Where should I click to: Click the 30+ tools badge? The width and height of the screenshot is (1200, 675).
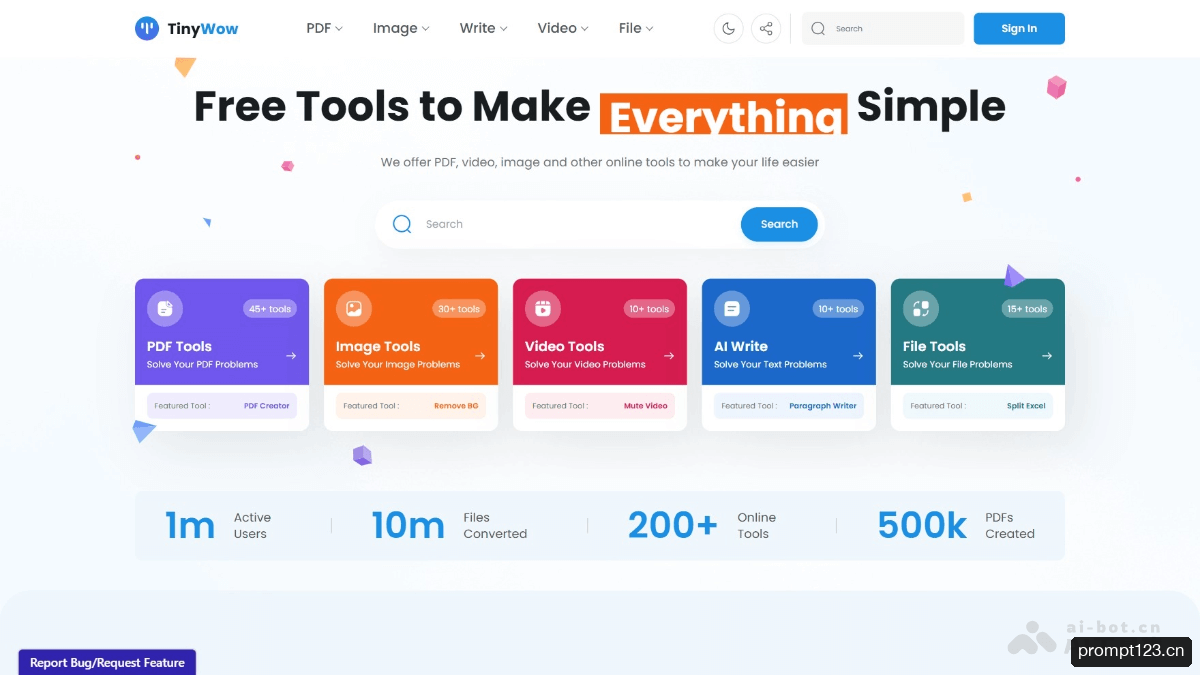click(x=459, y=309)
